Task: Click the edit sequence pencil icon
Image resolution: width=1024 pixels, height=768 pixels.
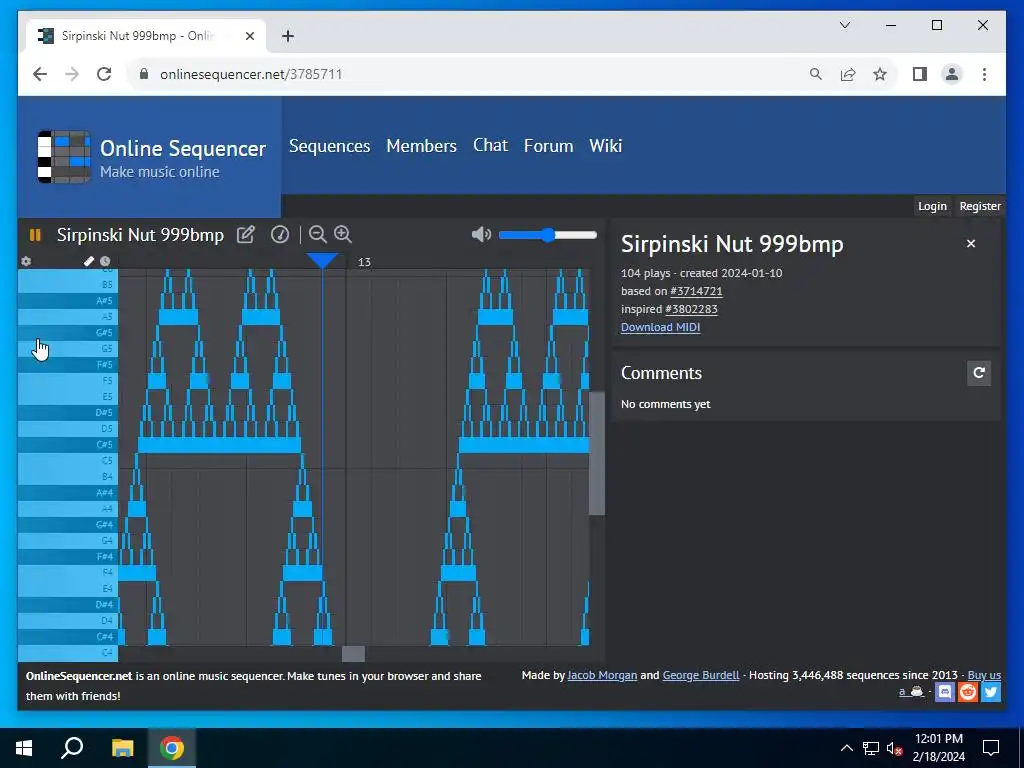Action: point(246,234)
